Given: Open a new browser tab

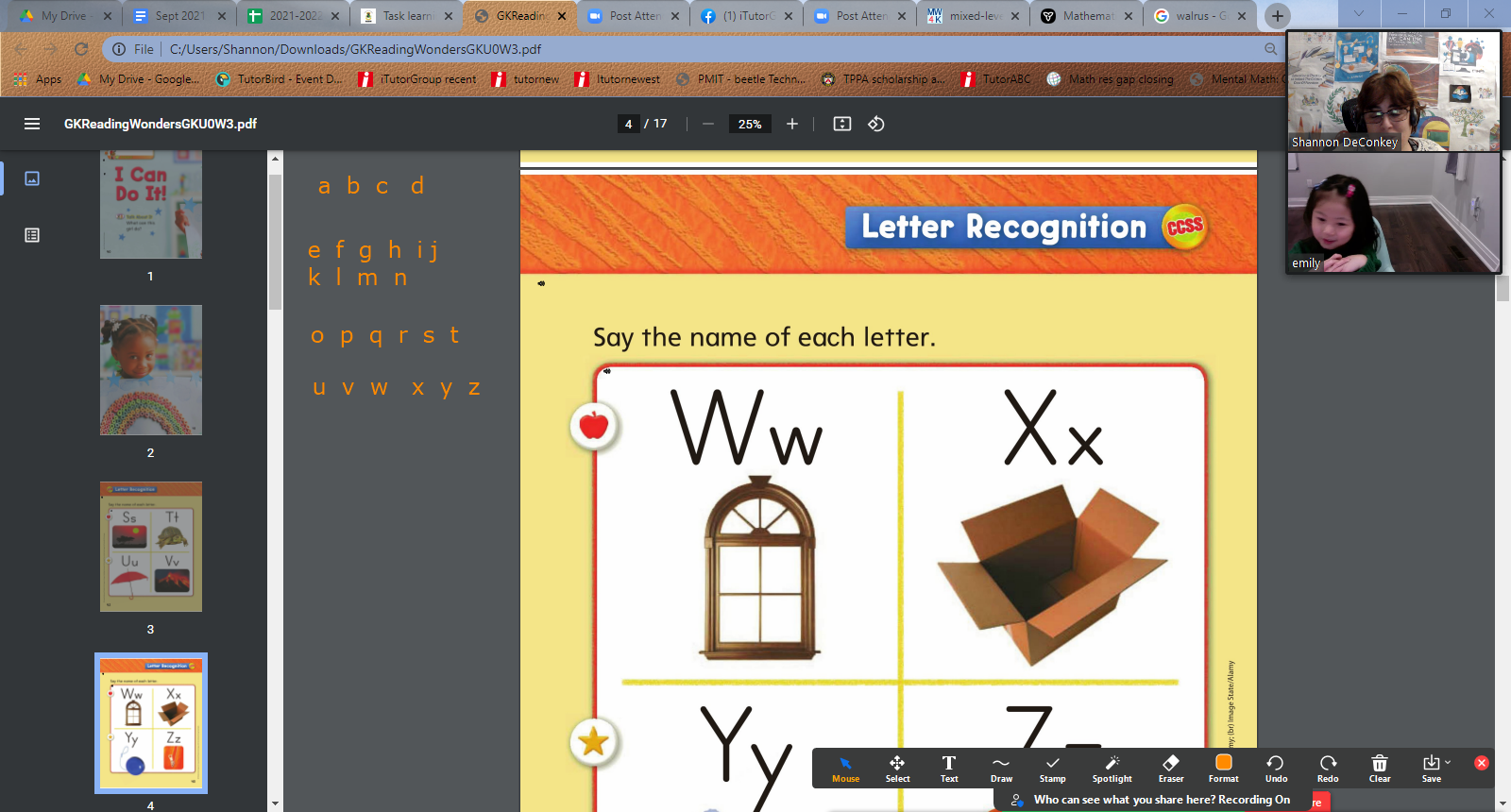Looking at the screenshot, I should click(1278, 16).
